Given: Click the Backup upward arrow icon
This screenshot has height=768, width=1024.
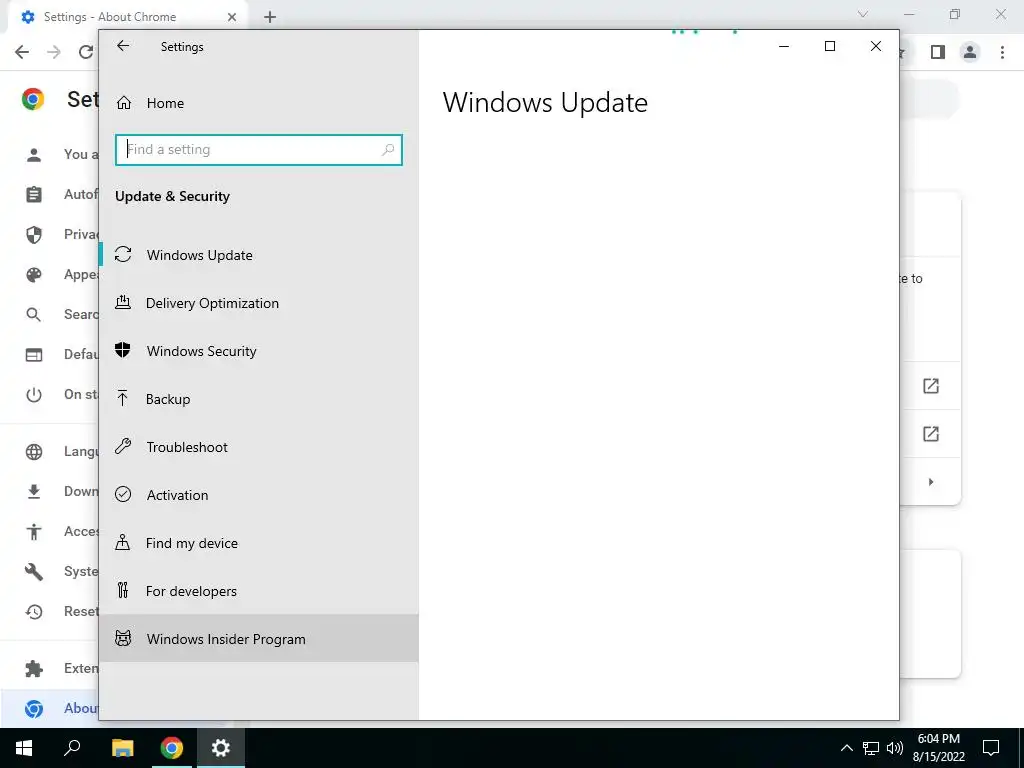Looking at the screenshot, I should [123, 398].
